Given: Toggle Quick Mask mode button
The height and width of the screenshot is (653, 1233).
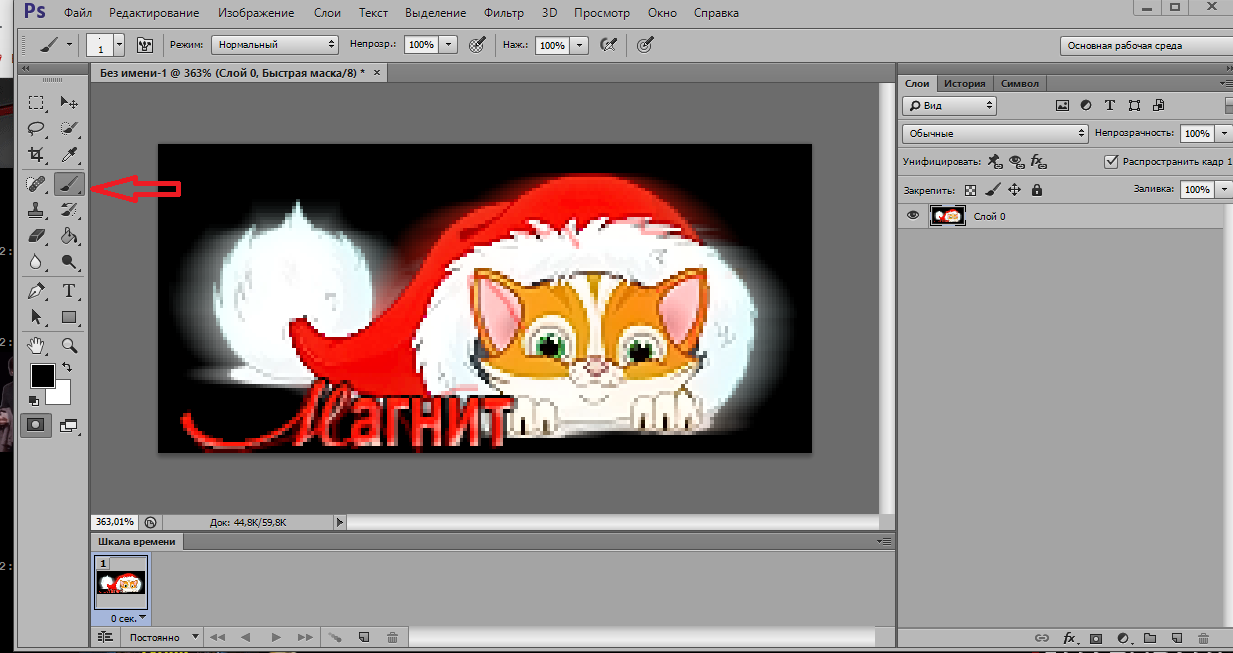Looking at the screenshot, I should coord(36,425).
